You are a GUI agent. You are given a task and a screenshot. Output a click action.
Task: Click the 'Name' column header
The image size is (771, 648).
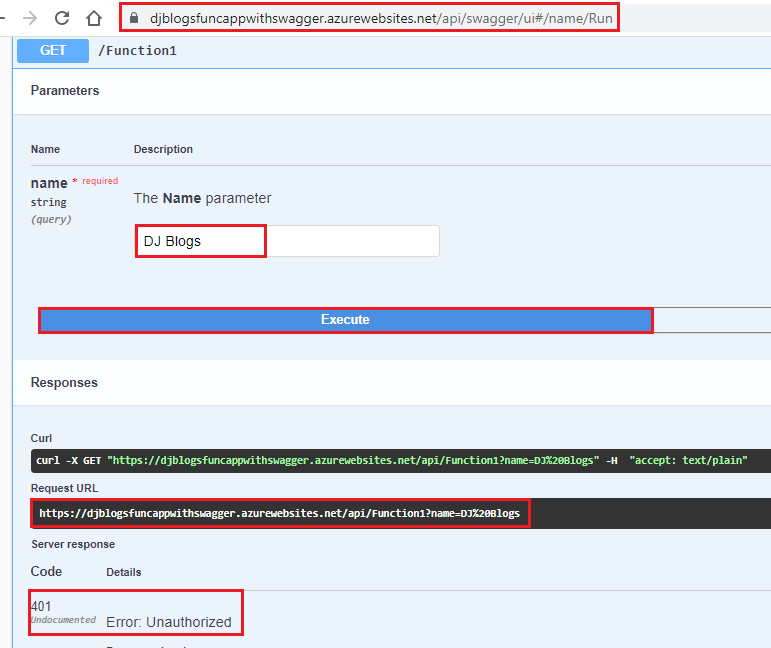point(45,149)
